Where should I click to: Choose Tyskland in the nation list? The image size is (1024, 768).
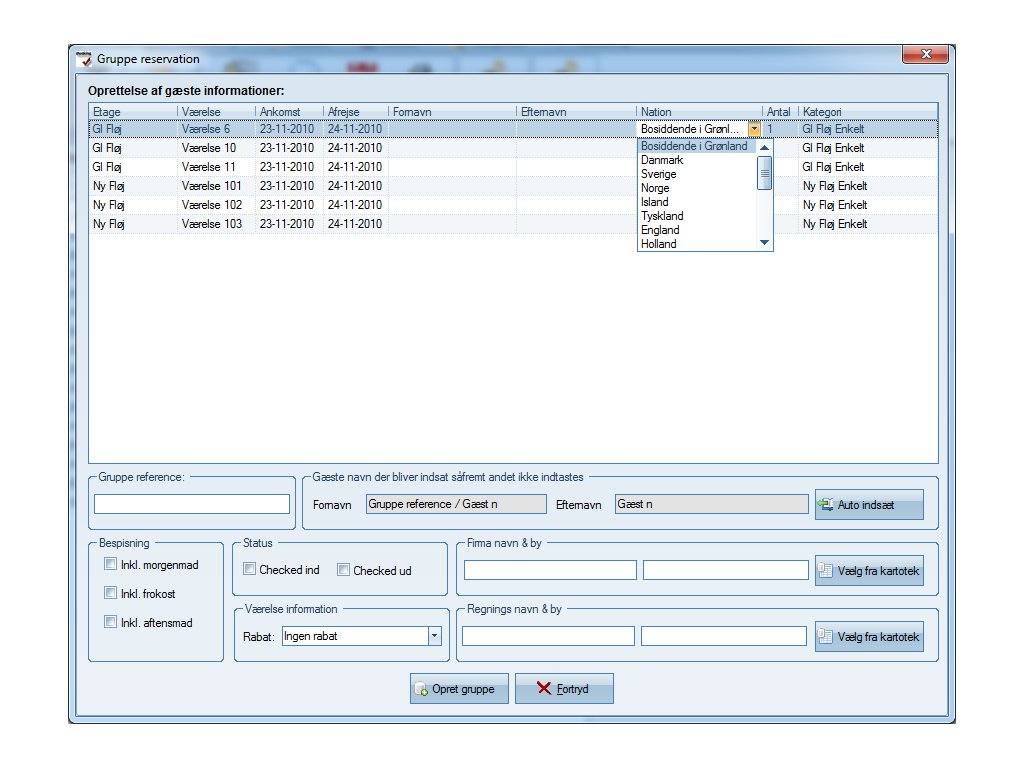[662, 216]
